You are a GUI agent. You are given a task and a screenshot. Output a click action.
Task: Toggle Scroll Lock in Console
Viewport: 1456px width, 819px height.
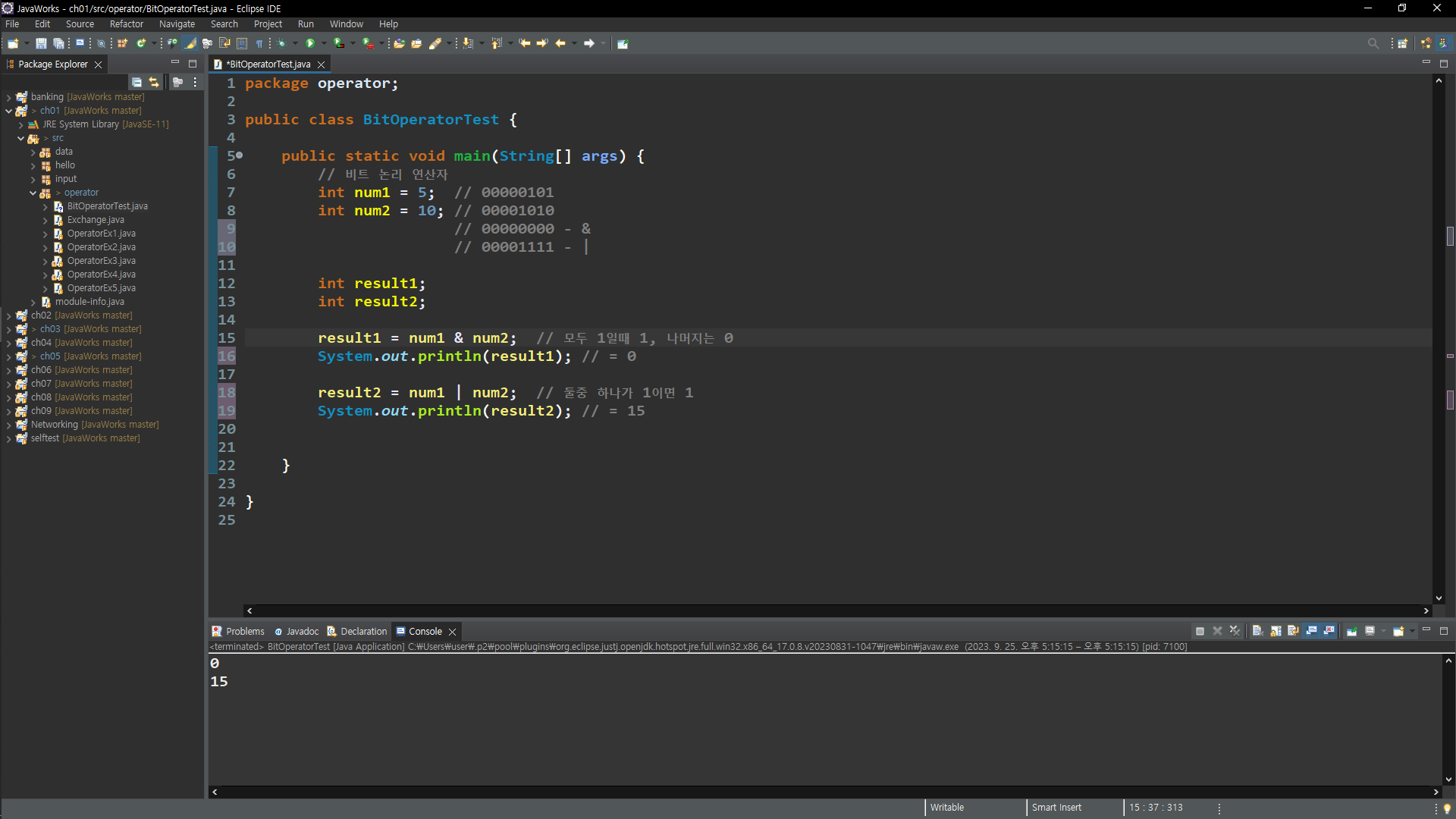pos(1276,631)
